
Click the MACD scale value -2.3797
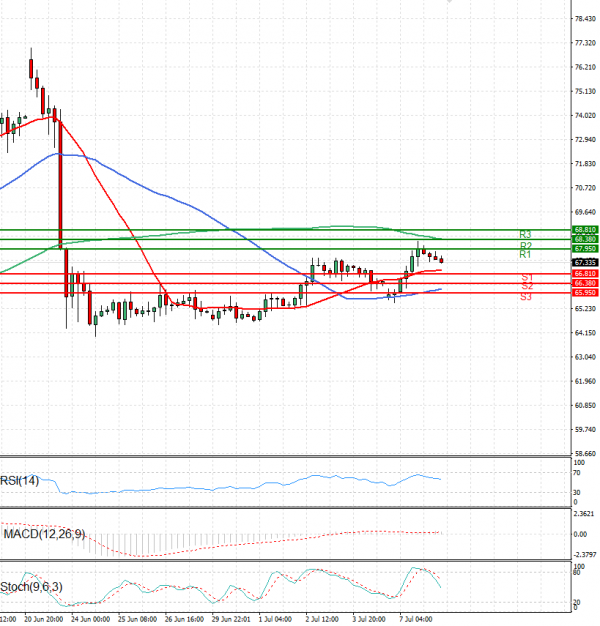pyautogui.click(x=585, y=555)
